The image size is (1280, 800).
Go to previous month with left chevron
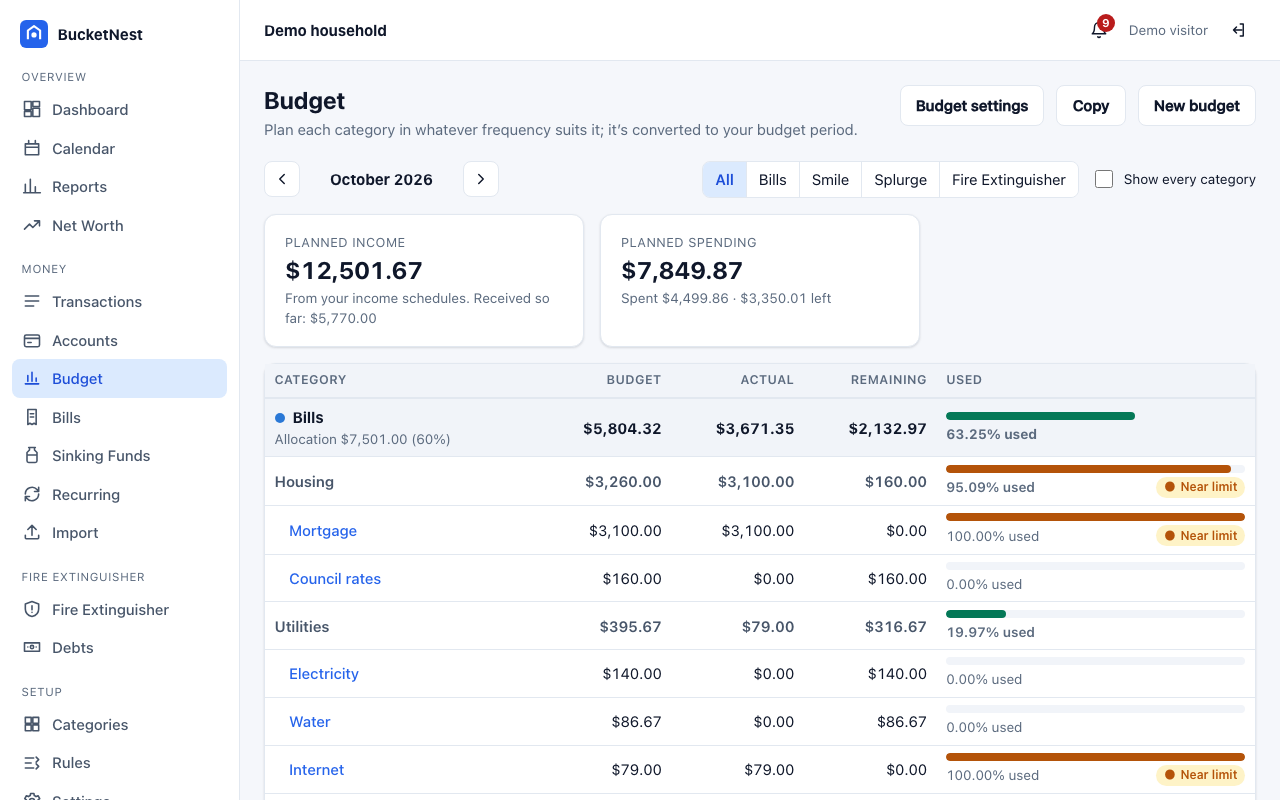[x=282, y=179]
